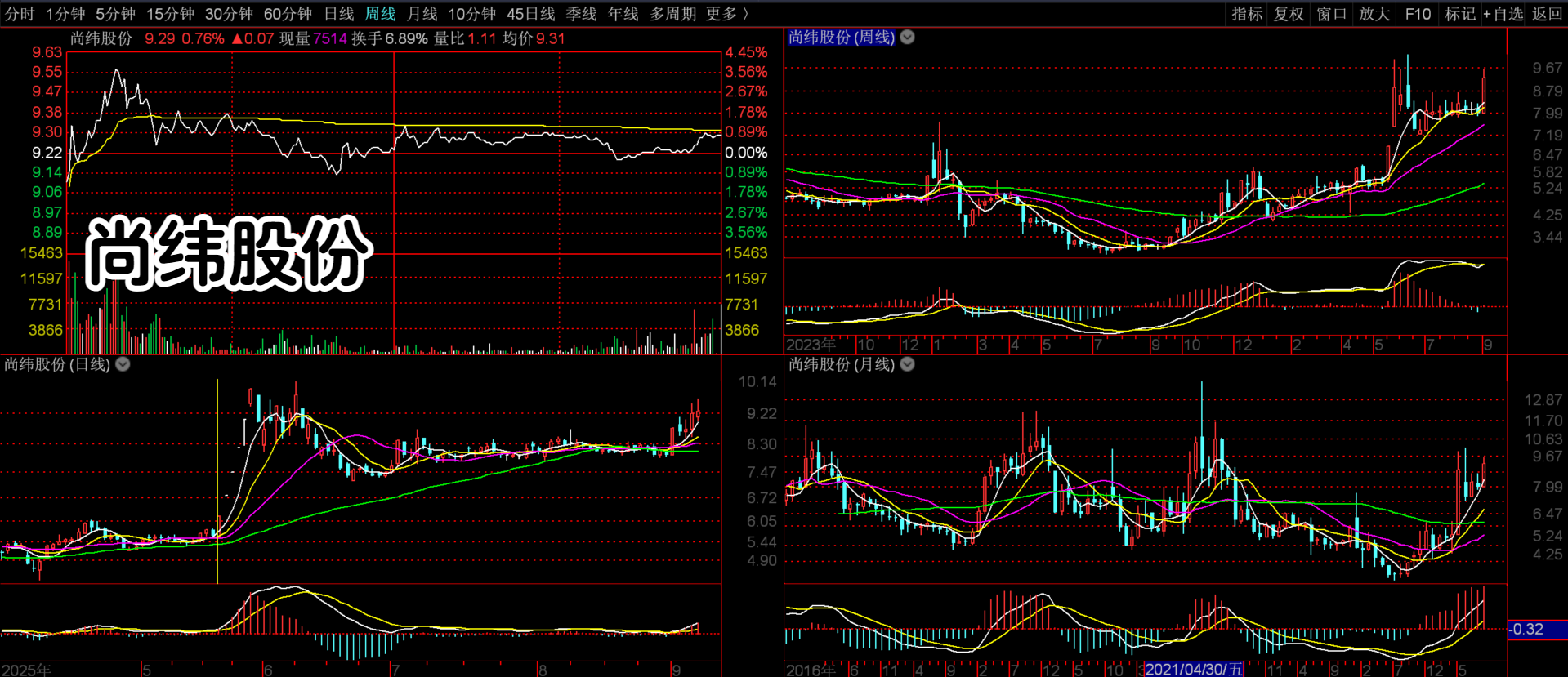Choose the 季线 quarterly period
Screen dimensions: 1568x677
(581, 14)
